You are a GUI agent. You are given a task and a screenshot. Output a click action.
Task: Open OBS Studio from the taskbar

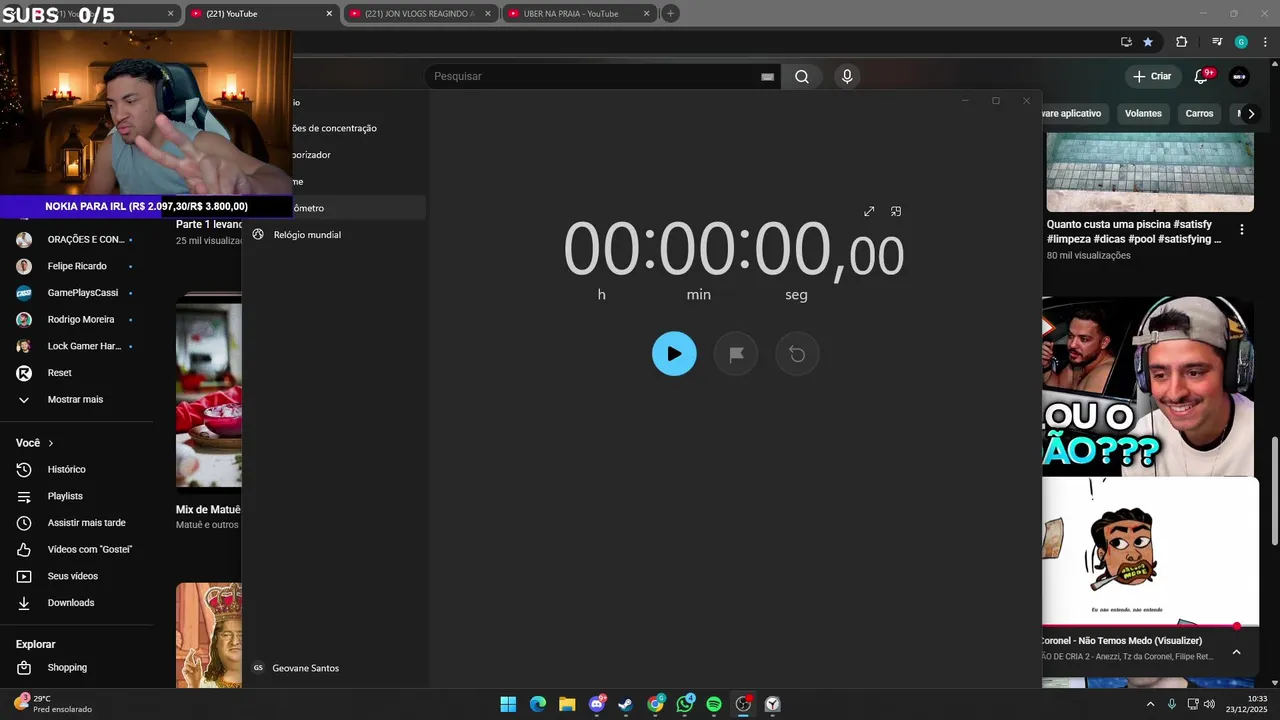coord(743,704)
